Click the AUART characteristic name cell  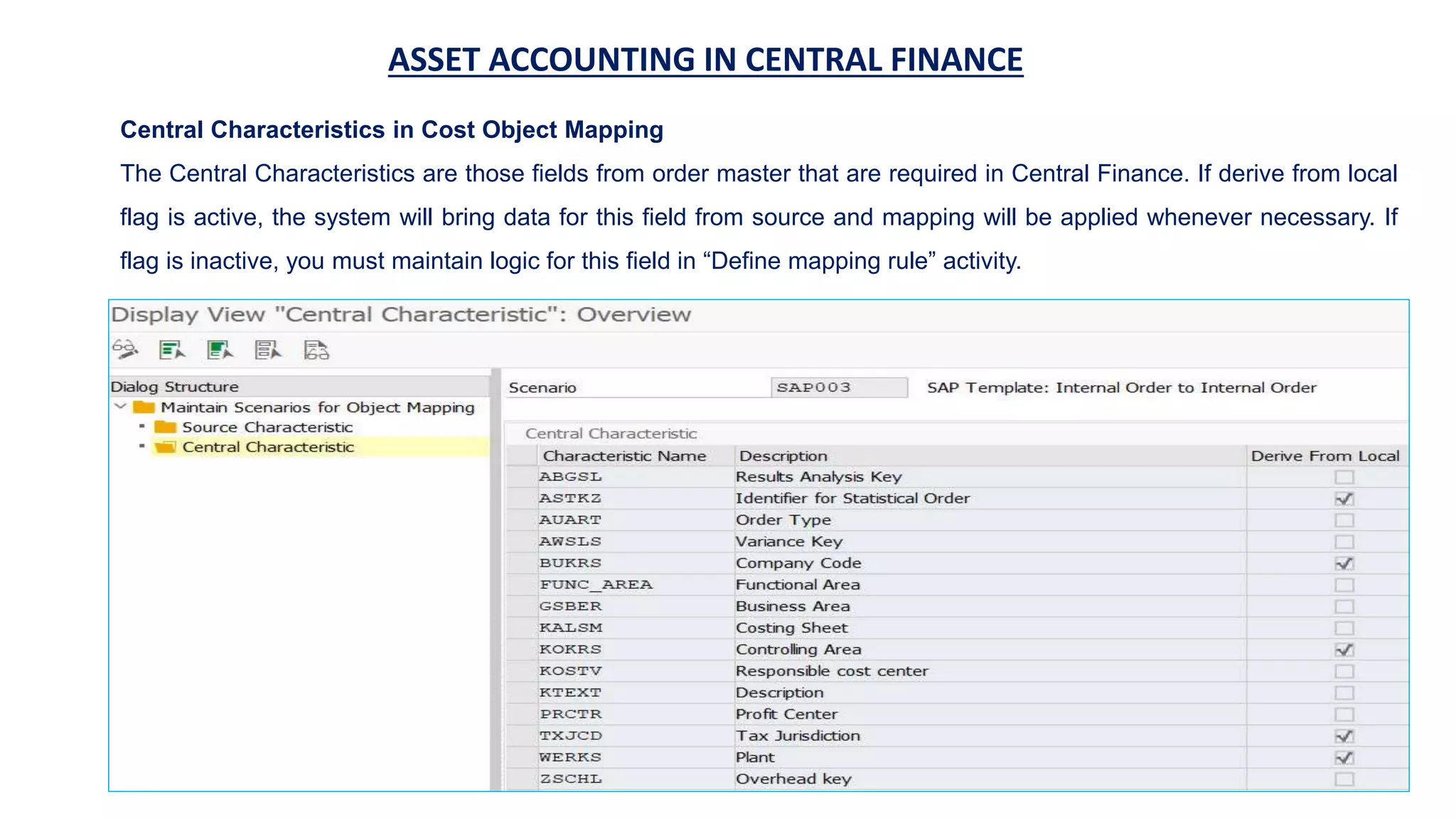(x=636, y=520)
